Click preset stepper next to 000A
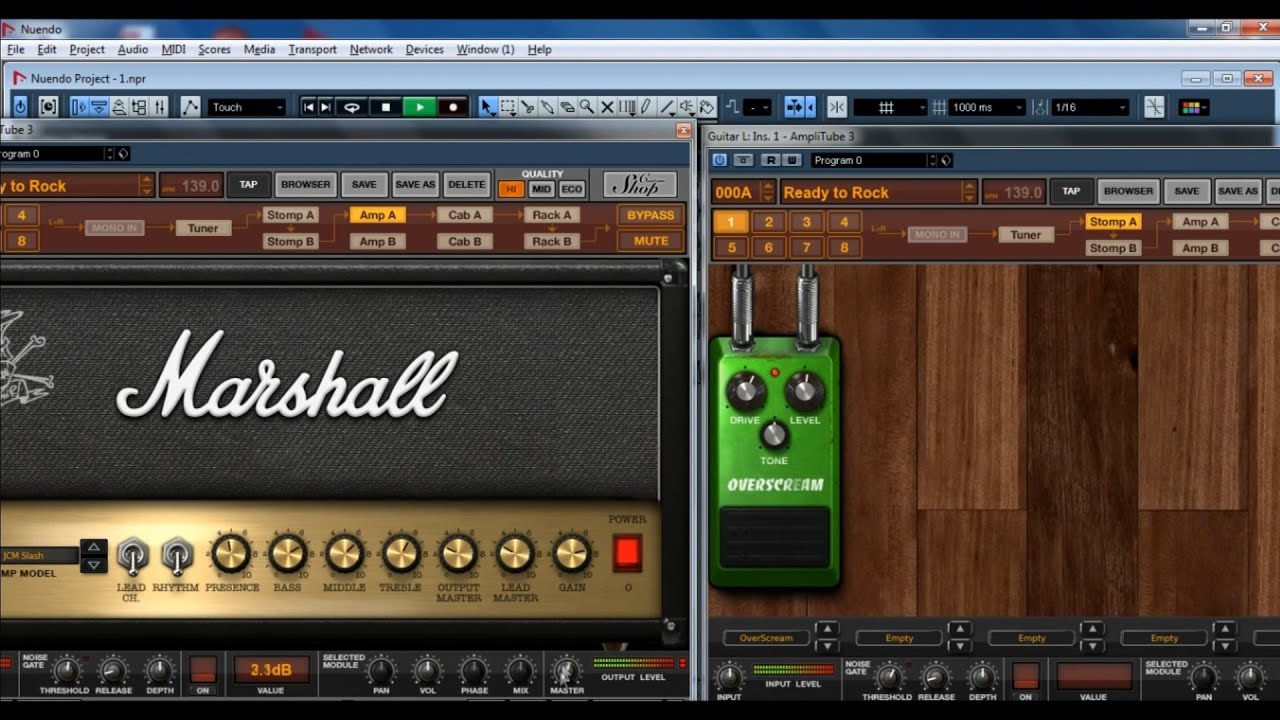This screenshot has width=1280, height=720. (768, 192)
